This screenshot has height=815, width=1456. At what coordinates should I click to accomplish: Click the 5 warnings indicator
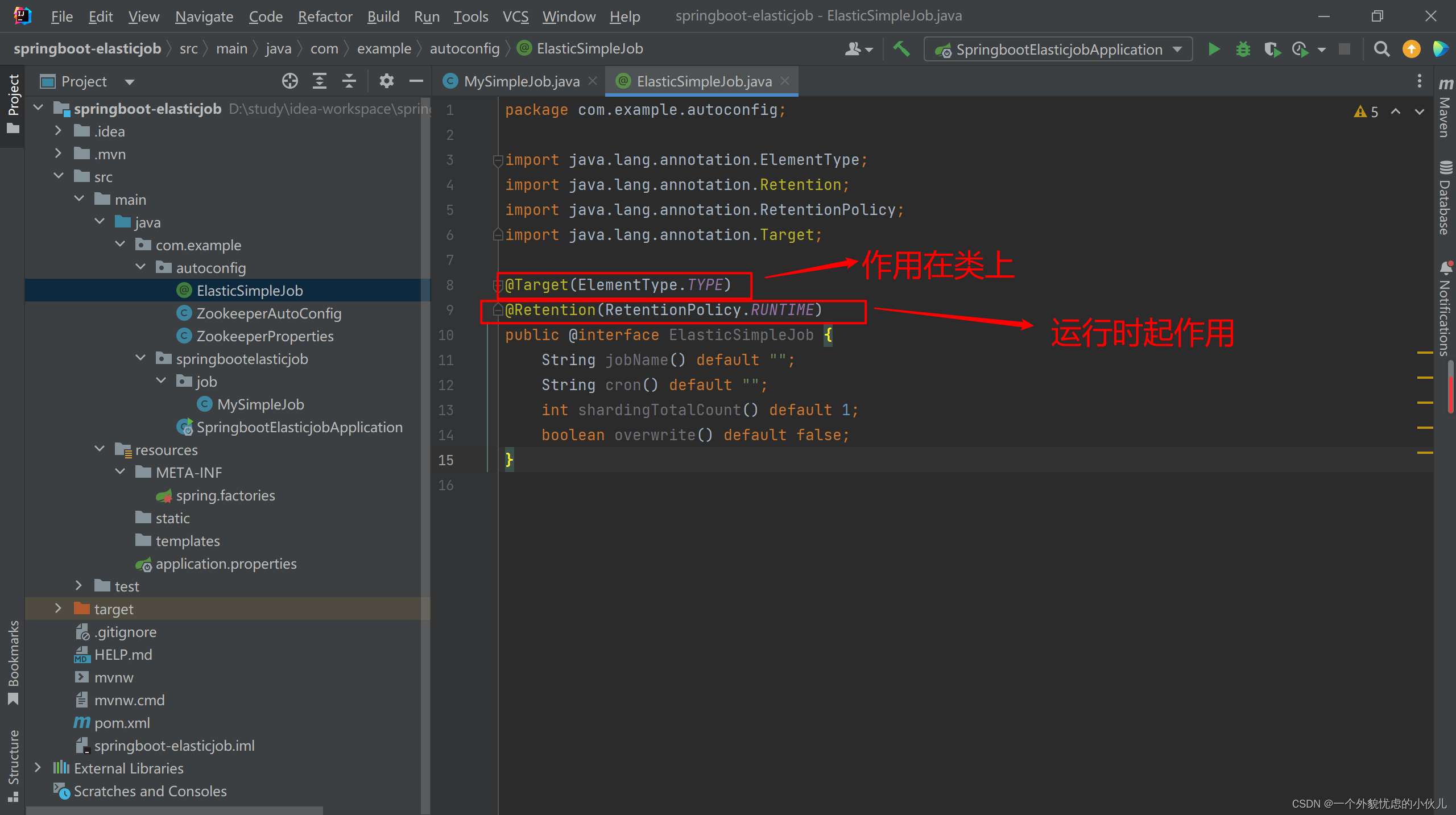[x=1364, y=111]
